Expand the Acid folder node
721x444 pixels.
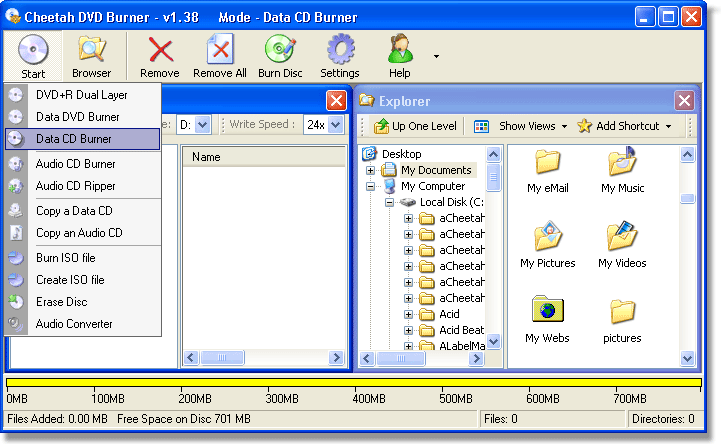point(408,314)
